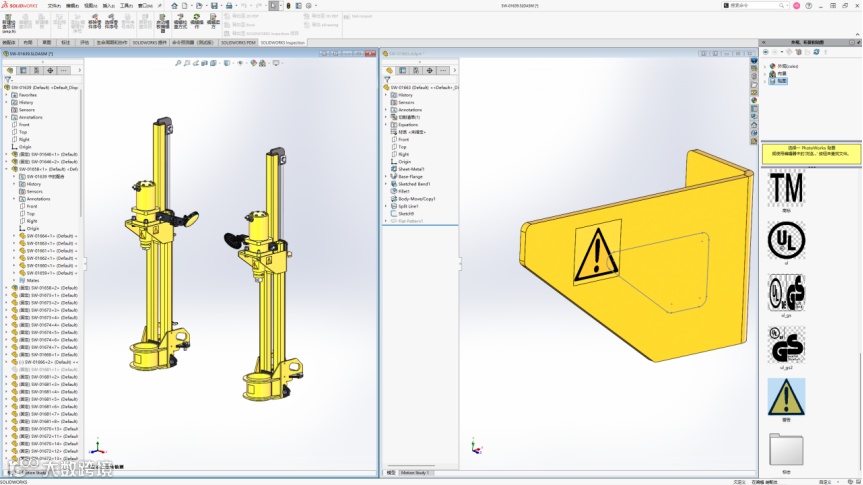This screenshot has width=863, height=485.
Task: Open the SOLIDWORKS PDM ribbon tab
Action: click(238, 42)
